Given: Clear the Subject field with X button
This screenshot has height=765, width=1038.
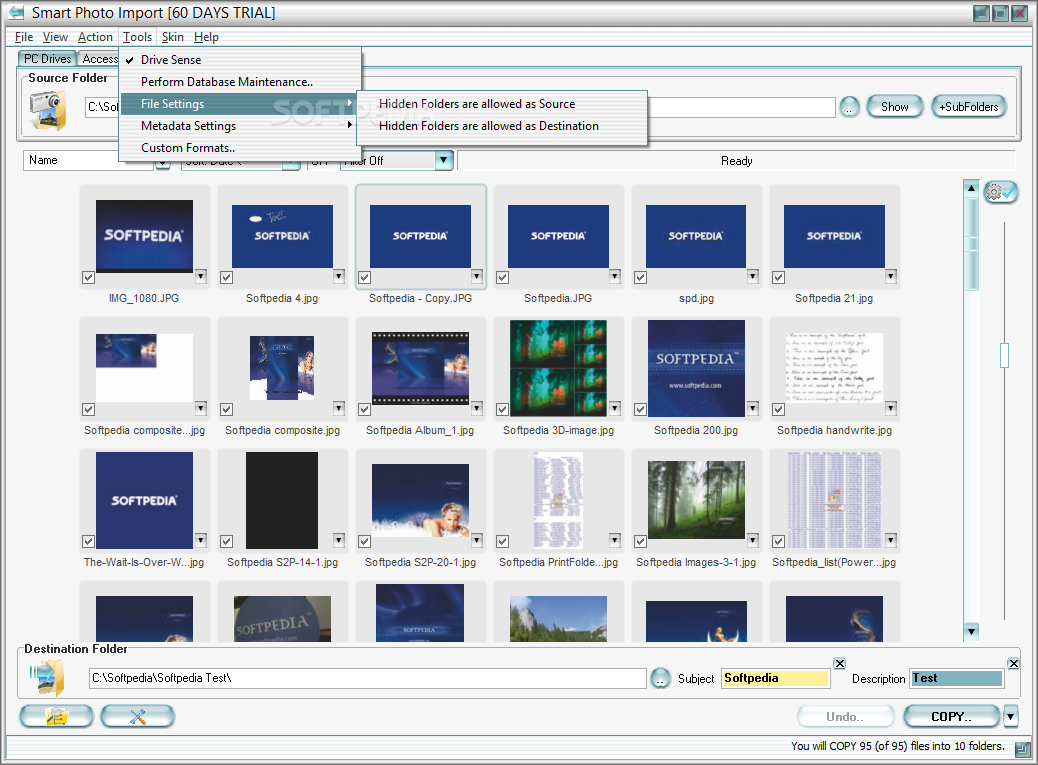Looking at the screenshot, I should [839, 663].
